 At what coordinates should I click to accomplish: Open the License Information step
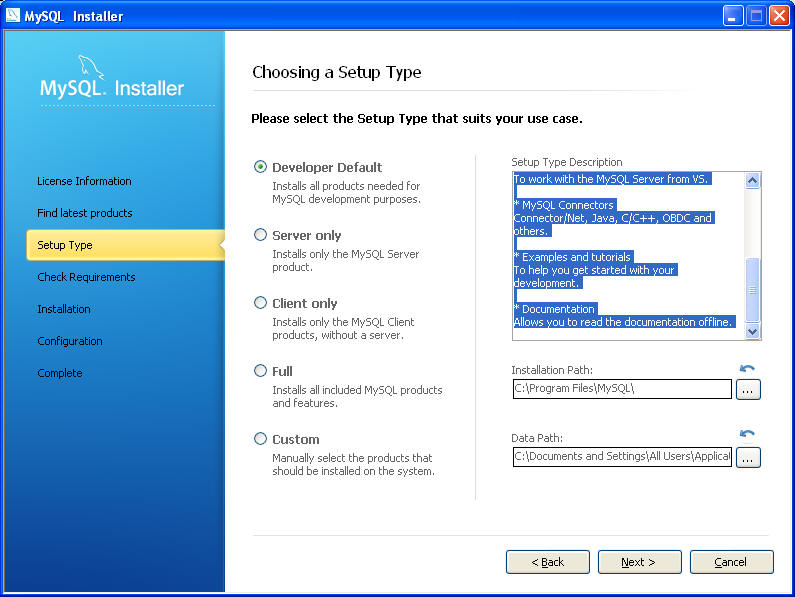(x=84, y=181)
